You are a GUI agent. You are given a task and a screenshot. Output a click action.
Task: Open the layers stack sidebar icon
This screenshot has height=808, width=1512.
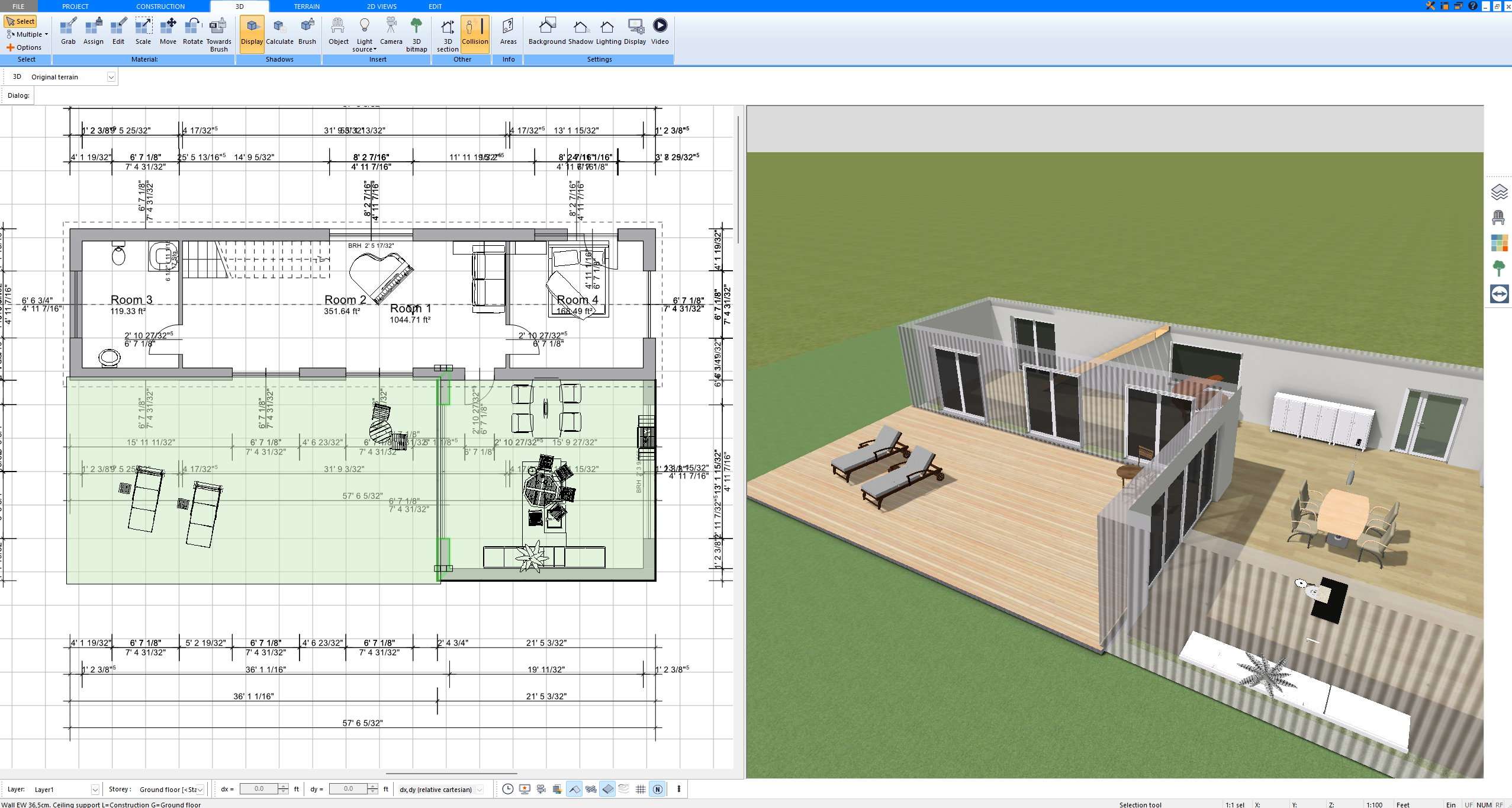click(1499, 192)
